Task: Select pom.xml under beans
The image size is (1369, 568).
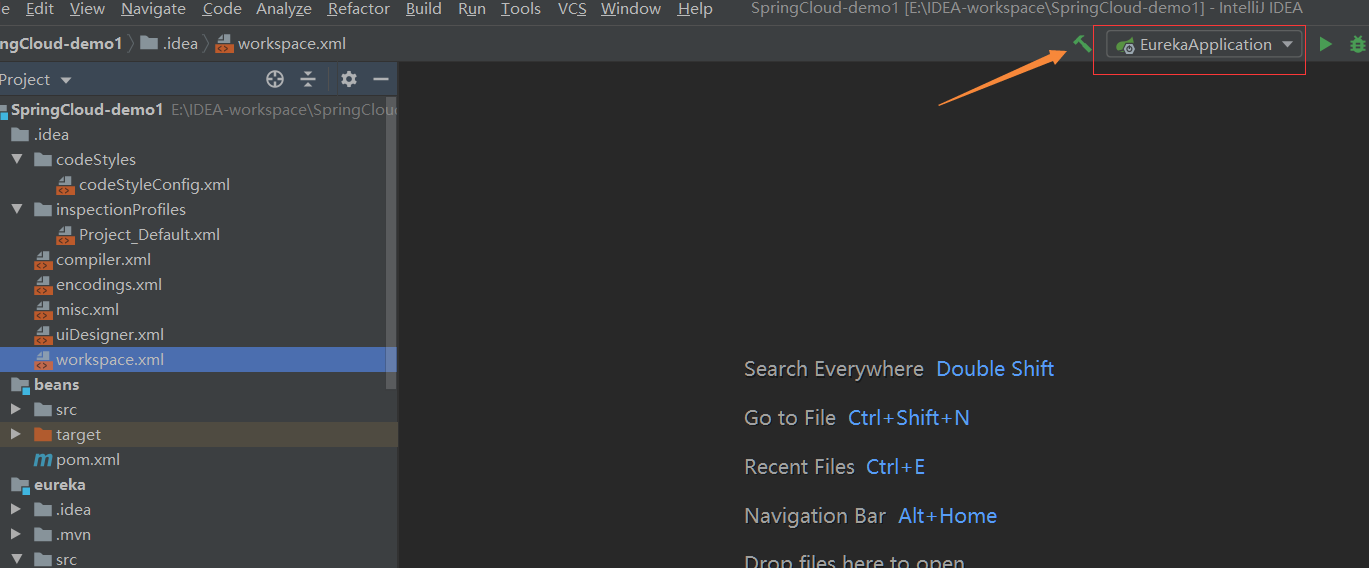Action: [88, 460]
